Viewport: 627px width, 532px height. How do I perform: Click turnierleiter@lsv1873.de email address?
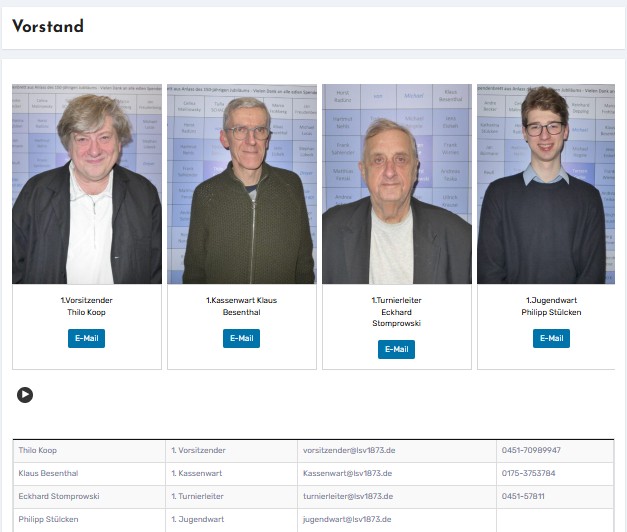(x=349, y=496)
